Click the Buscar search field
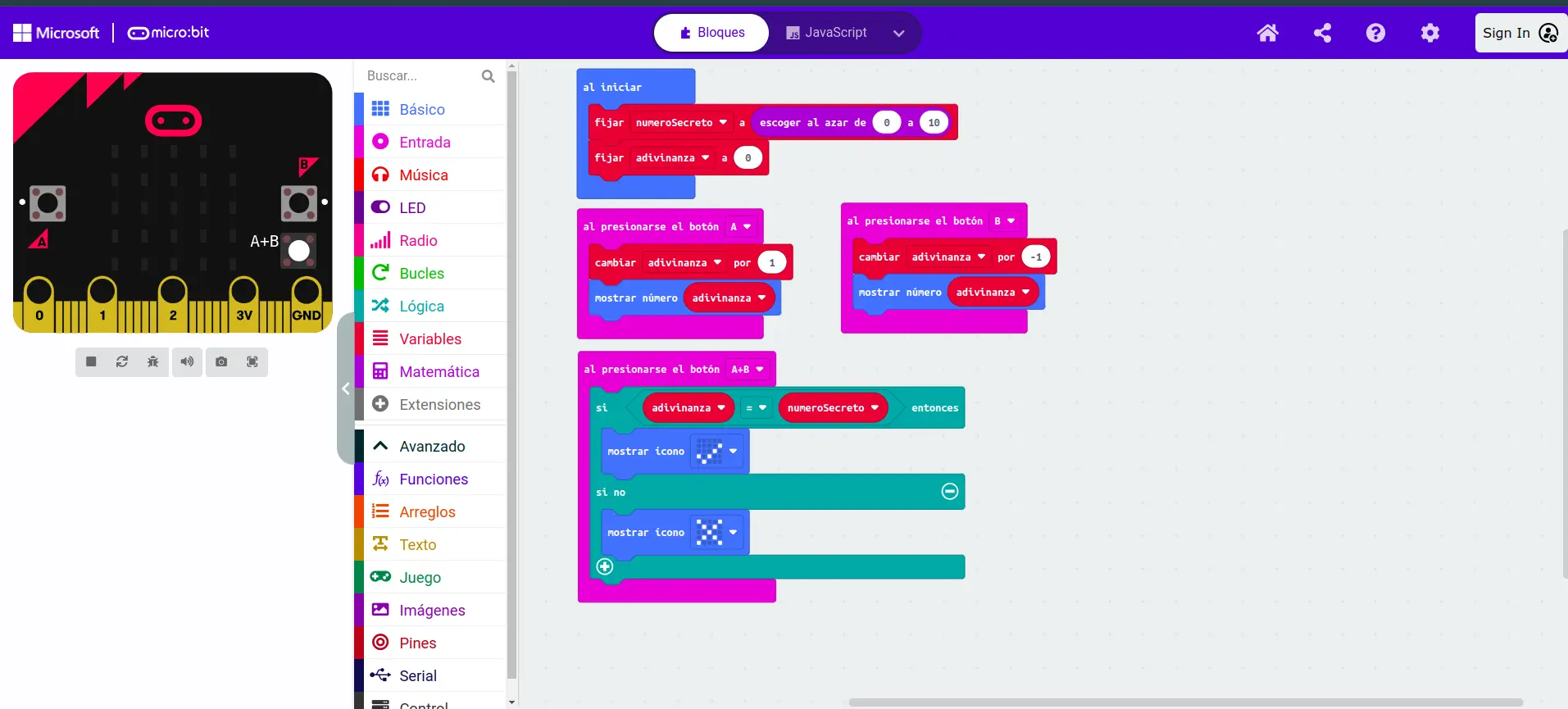This screenshot has width=1568, height=709. (421, 76)
